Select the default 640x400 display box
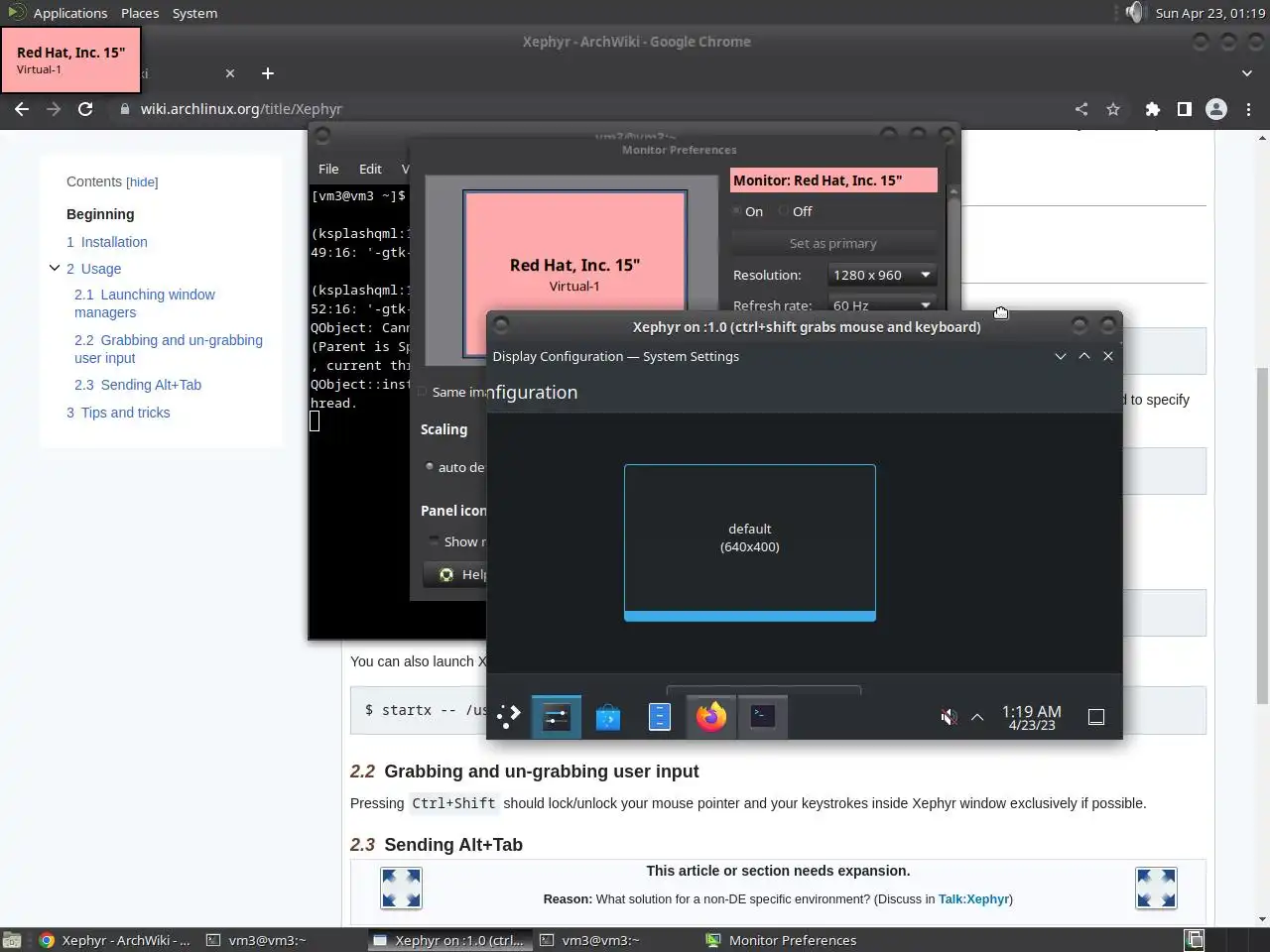This screenshot has width=1270, height=952. tap(750, 542)
